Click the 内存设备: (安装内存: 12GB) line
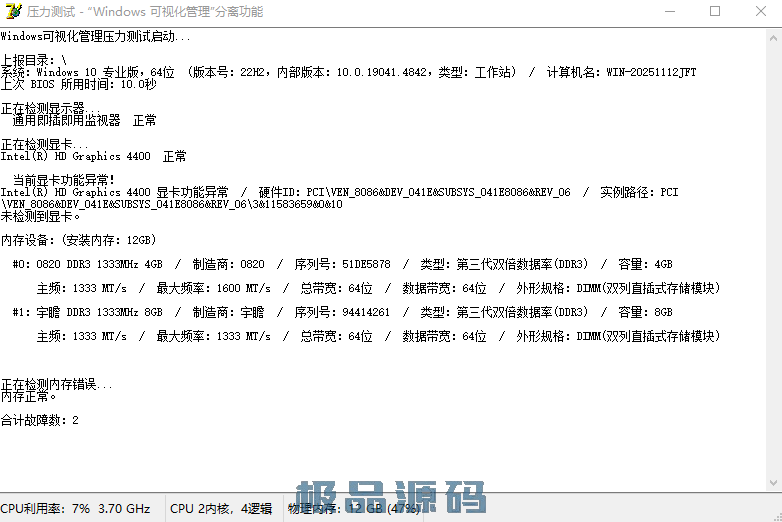Screen dimensions: 782x522 click(78, 240)
